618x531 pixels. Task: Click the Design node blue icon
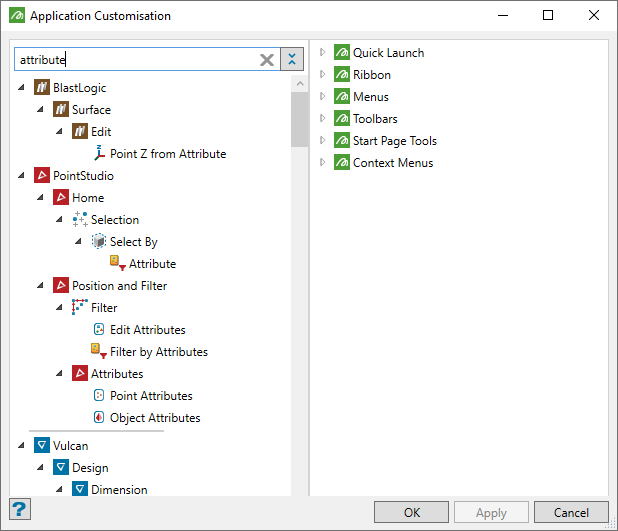pos(61,468)
